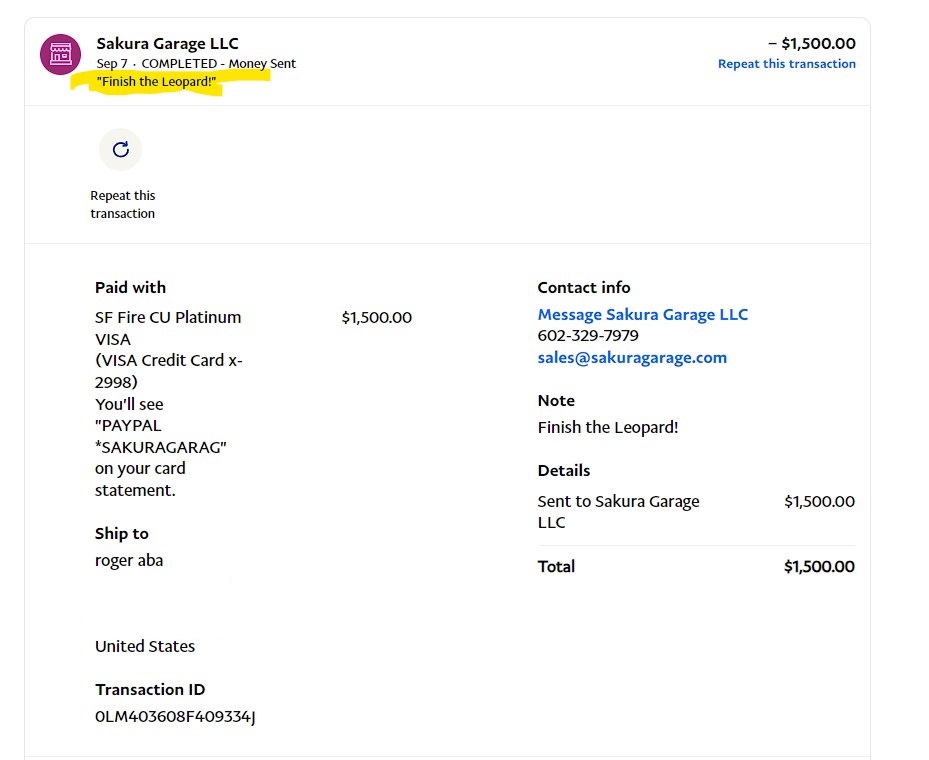Click the circular repeat arrow icon
The width and height of the screenshot is (929, 760).
pos(120,149)
